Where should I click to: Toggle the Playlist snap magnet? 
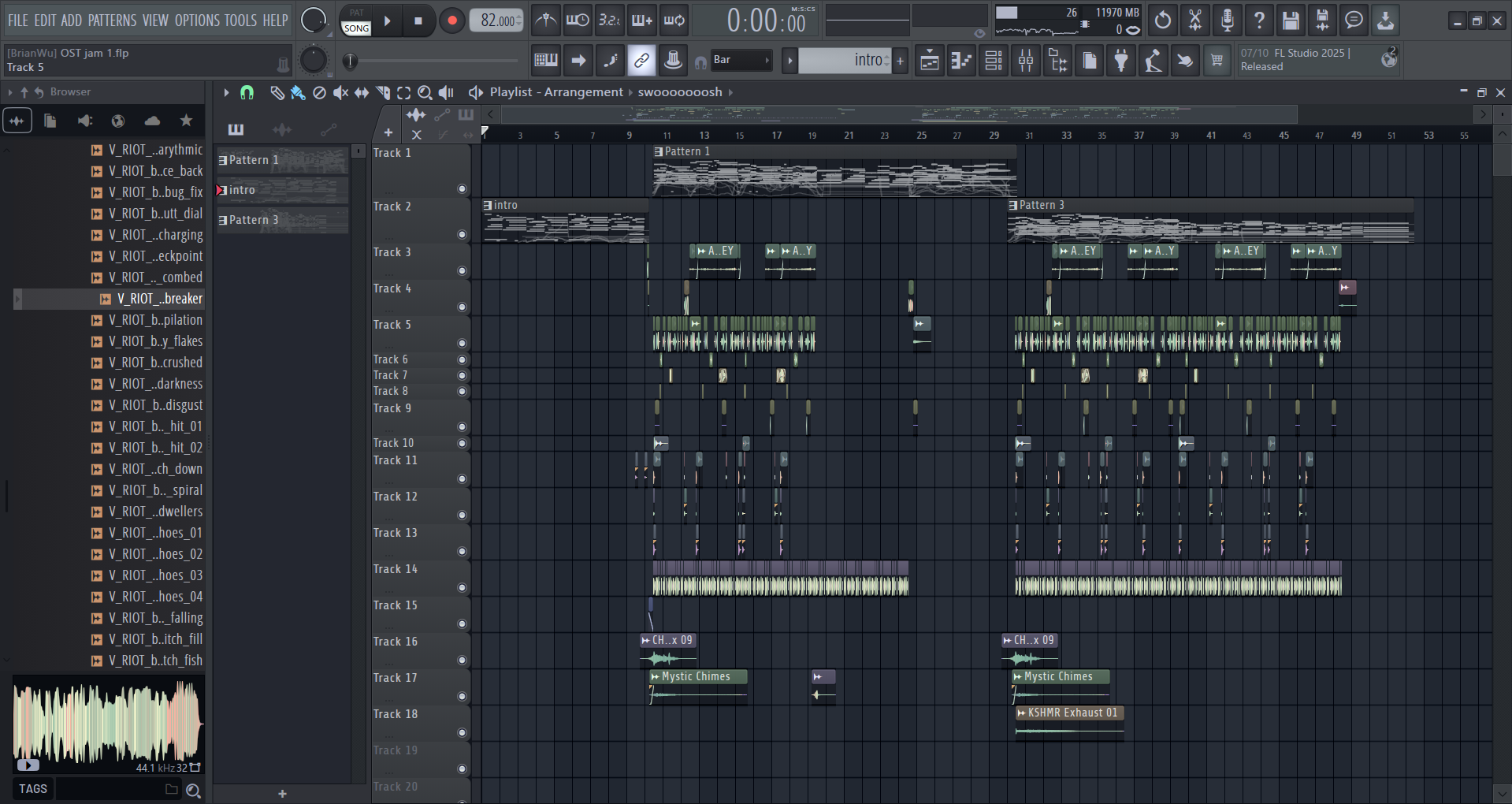[x=247, y=93]
